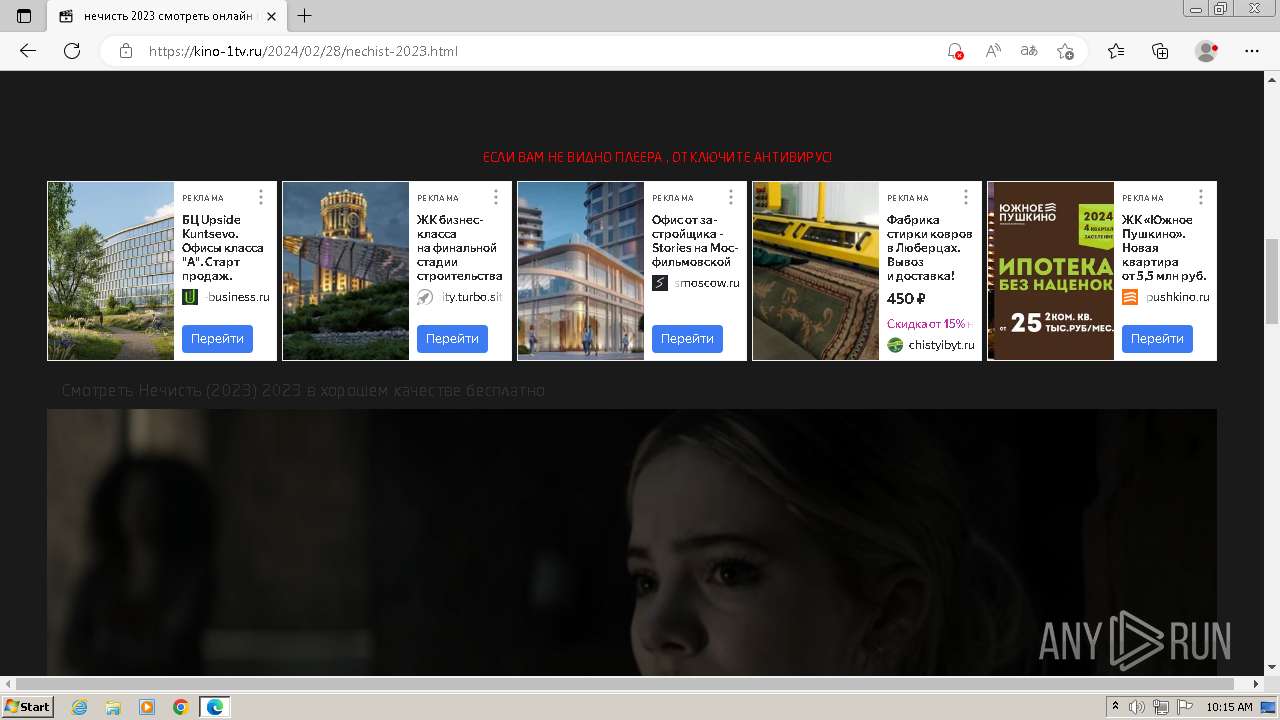Viewport: 1280px width, 720px height.
Task: Open a new browser tab
Action: point(305,16)
